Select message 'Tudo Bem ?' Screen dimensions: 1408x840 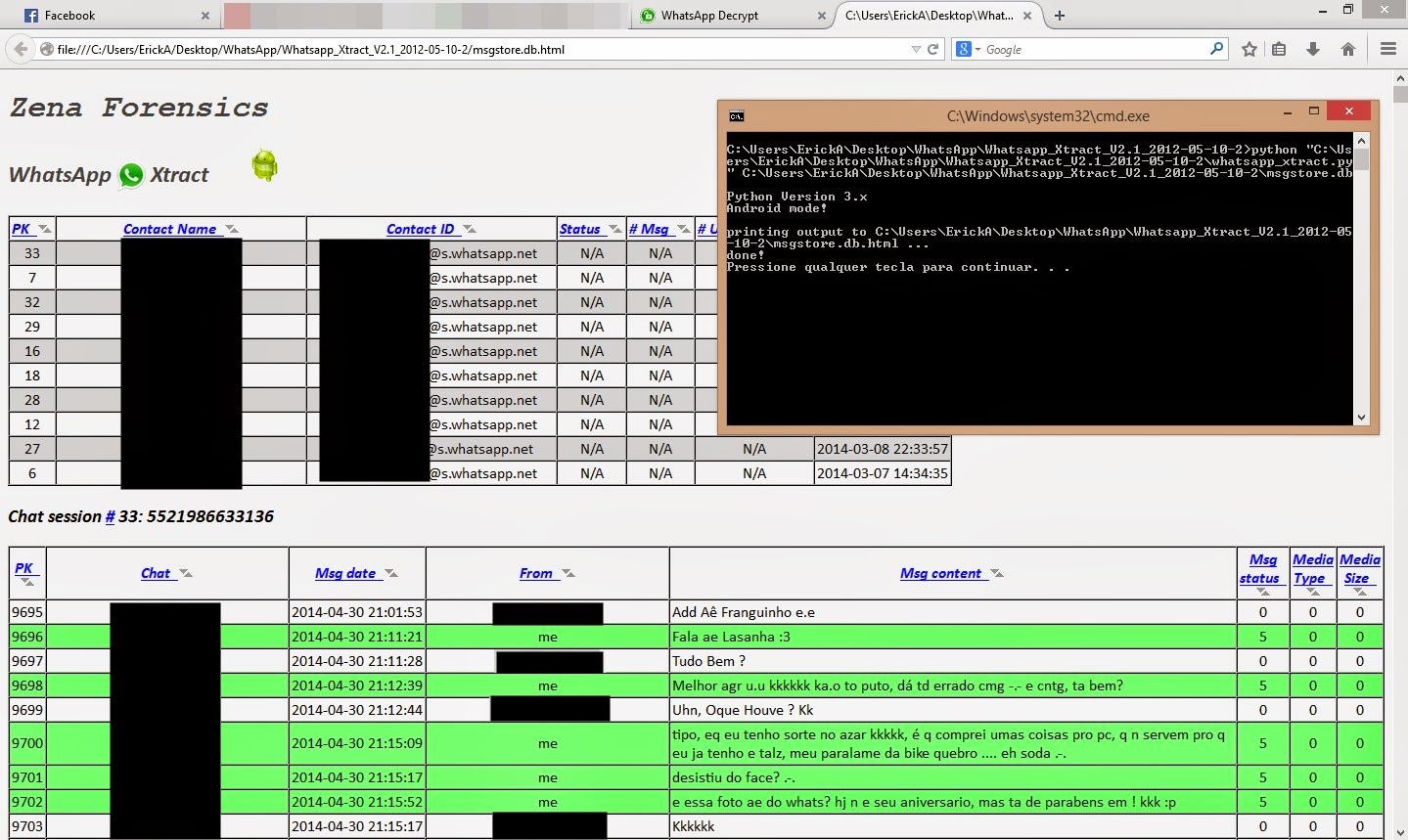point(708,661)
